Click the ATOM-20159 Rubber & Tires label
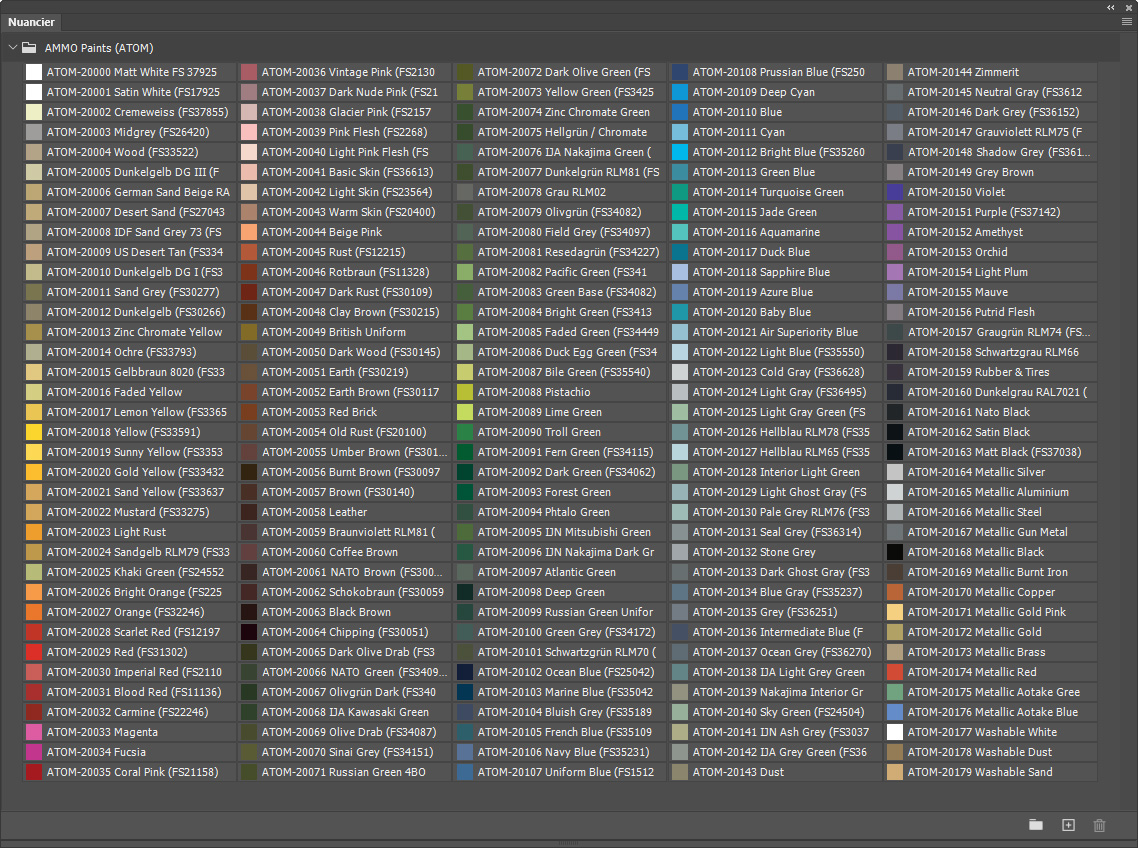Image resolution: width=1138 pixels, height=848 pixels. (x=978, y=372)
